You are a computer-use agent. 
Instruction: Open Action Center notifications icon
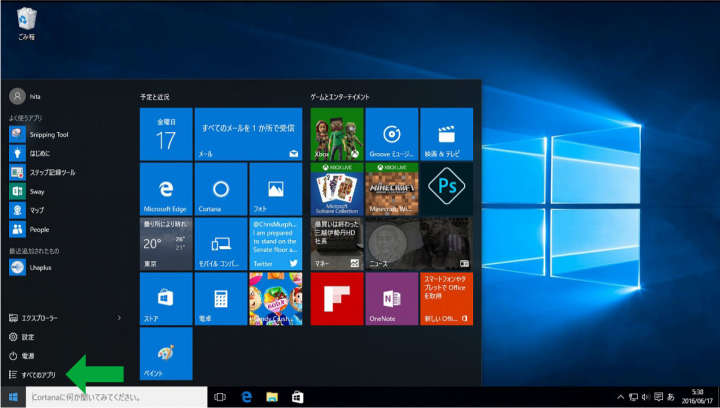pos(658,397)
